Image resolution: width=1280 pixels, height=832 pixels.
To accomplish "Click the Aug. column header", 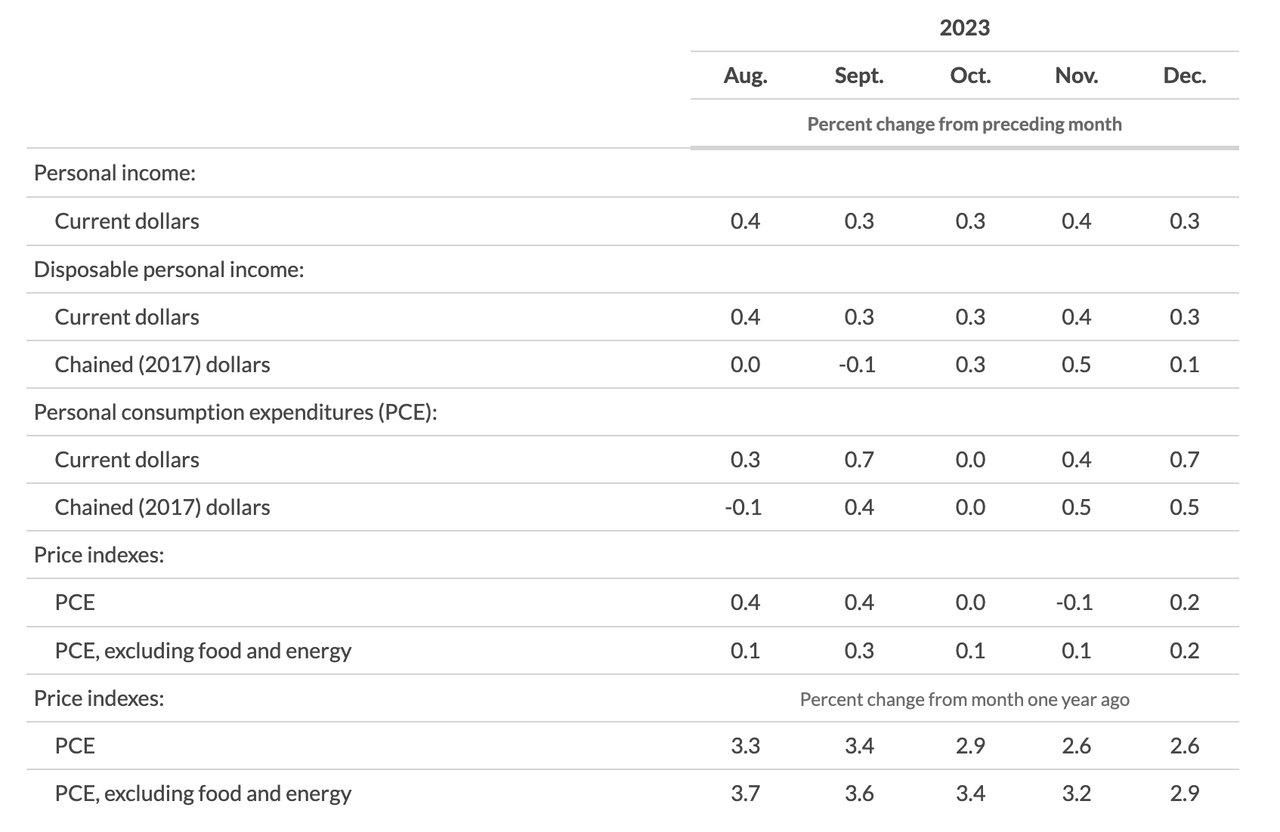I will coord(745,76).
